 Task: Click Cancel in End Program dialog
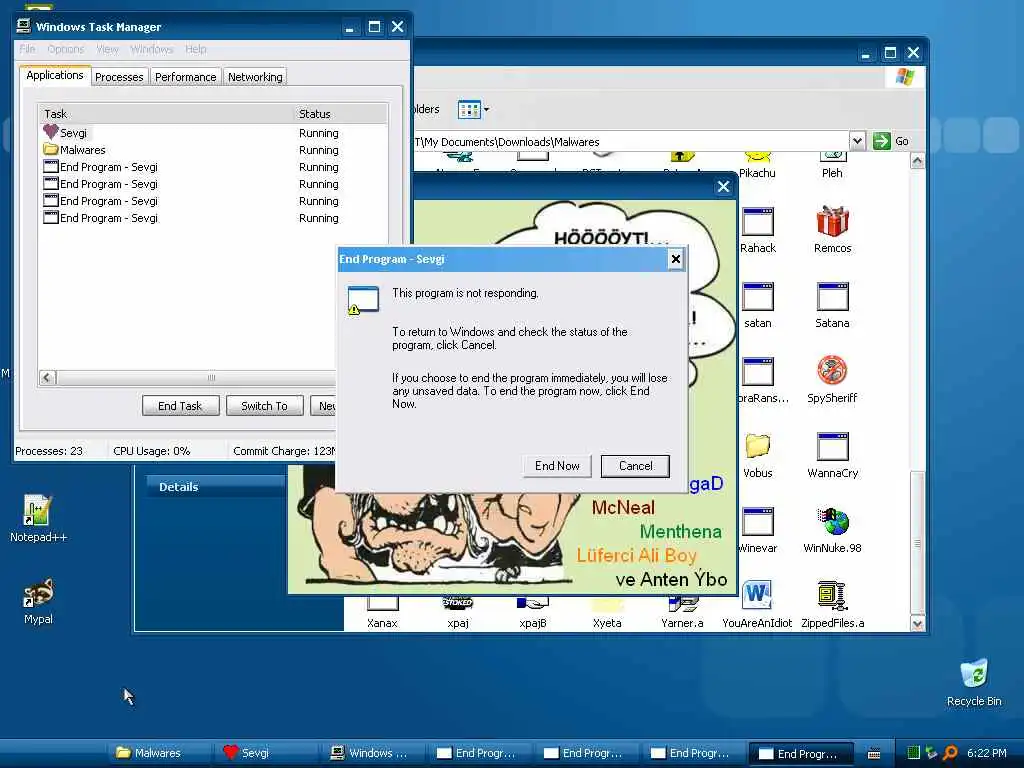pyautogui.click(x=635, y=466)
